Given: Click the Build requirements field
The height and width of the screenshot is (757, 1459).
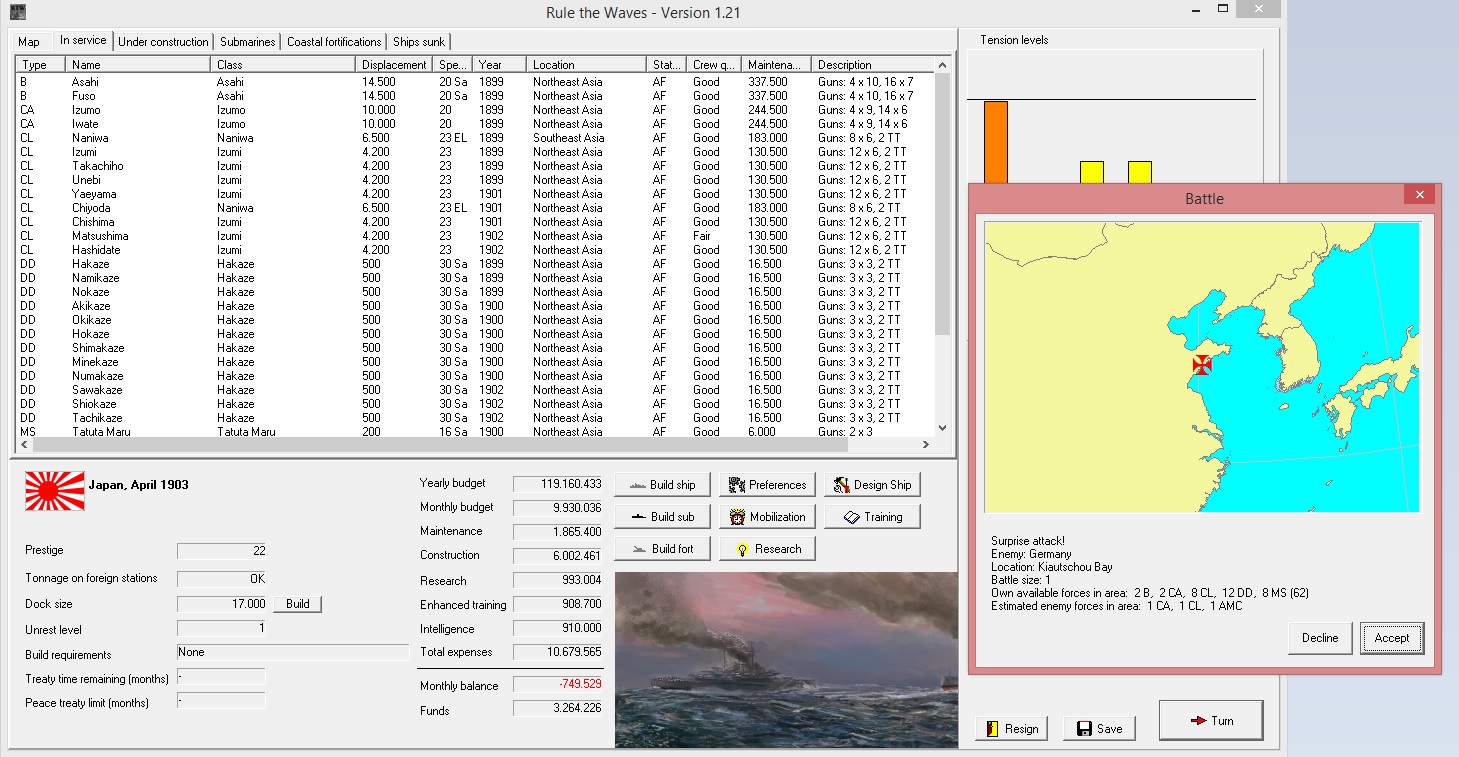Looking at the screenshot, I should point(293,652).
